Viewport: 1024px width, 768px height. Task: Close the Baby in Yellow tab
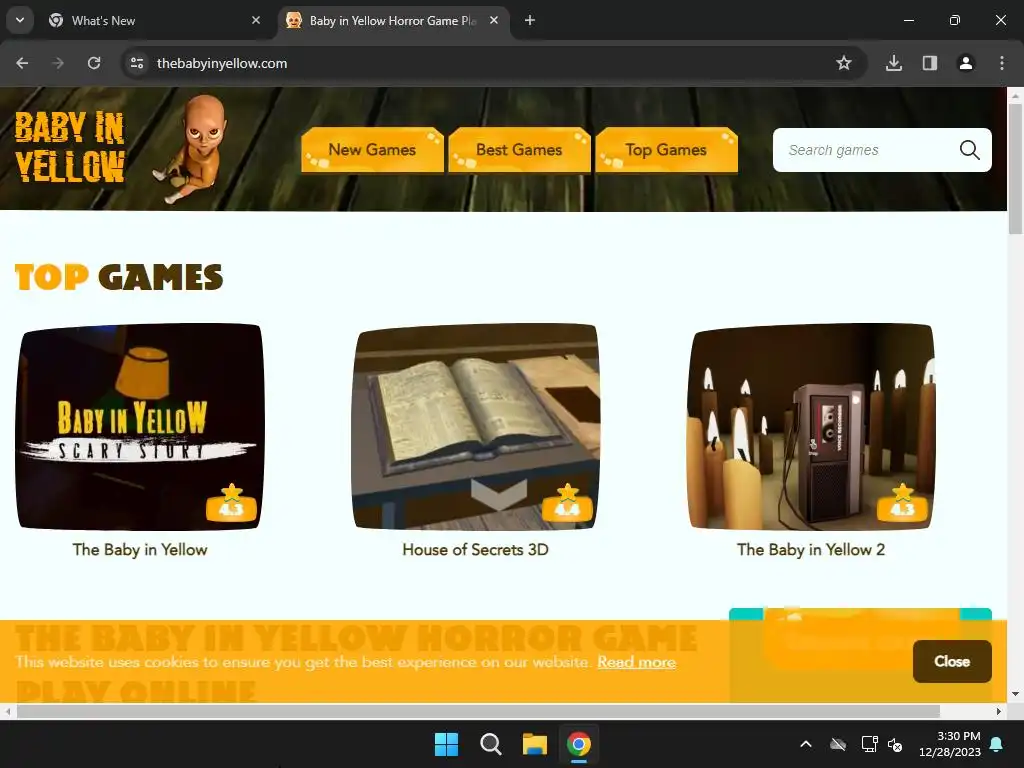pos(494,20)
